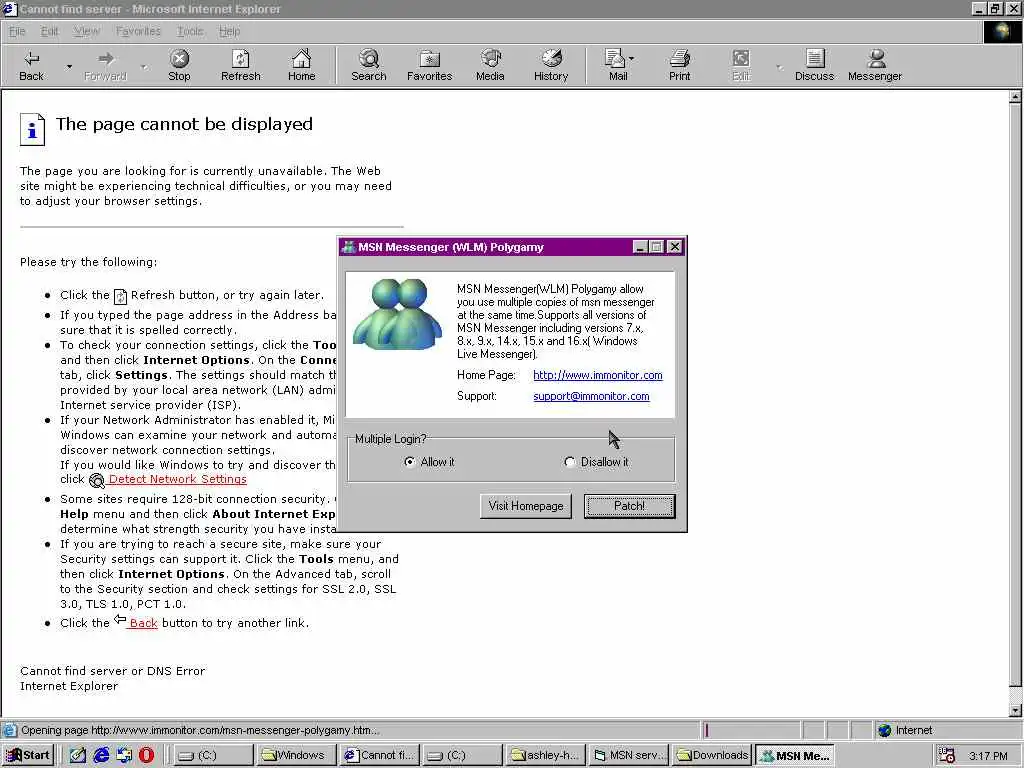
Task: Click the MSN Messenger buddies logo image
Action: [x=397, y=314]
